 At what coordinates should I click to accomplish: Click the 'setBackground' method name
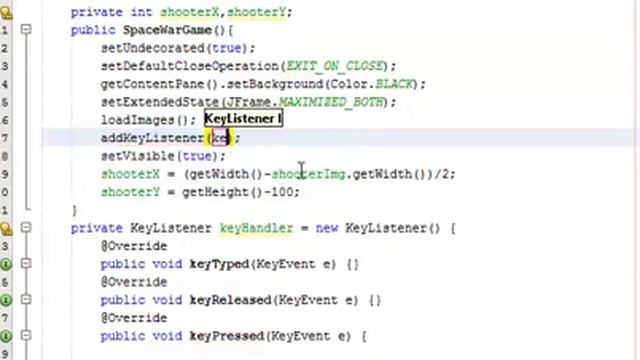pos(275,84)
